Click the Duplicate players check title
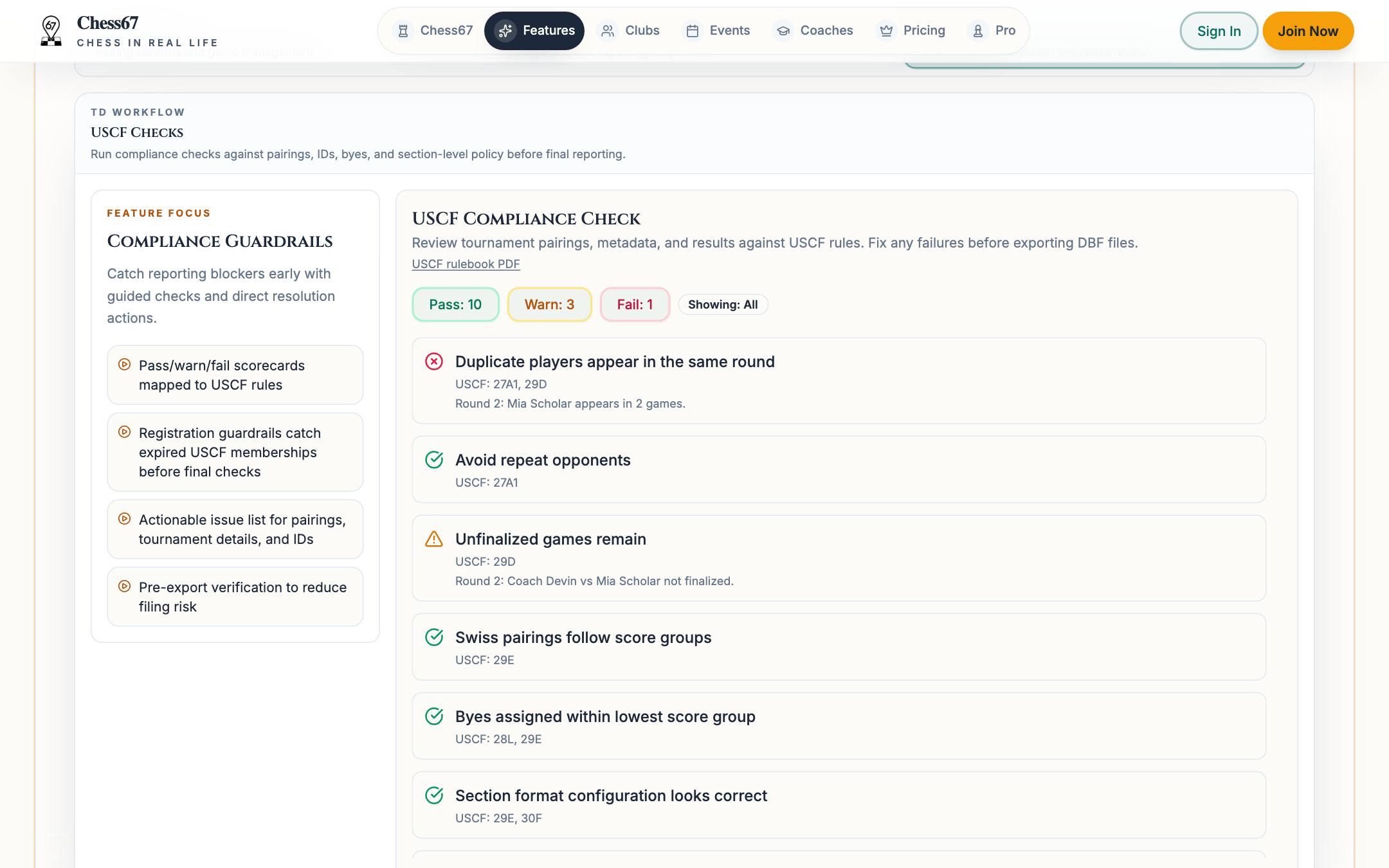Screen dimensions: 1389x868 (615, 361)
